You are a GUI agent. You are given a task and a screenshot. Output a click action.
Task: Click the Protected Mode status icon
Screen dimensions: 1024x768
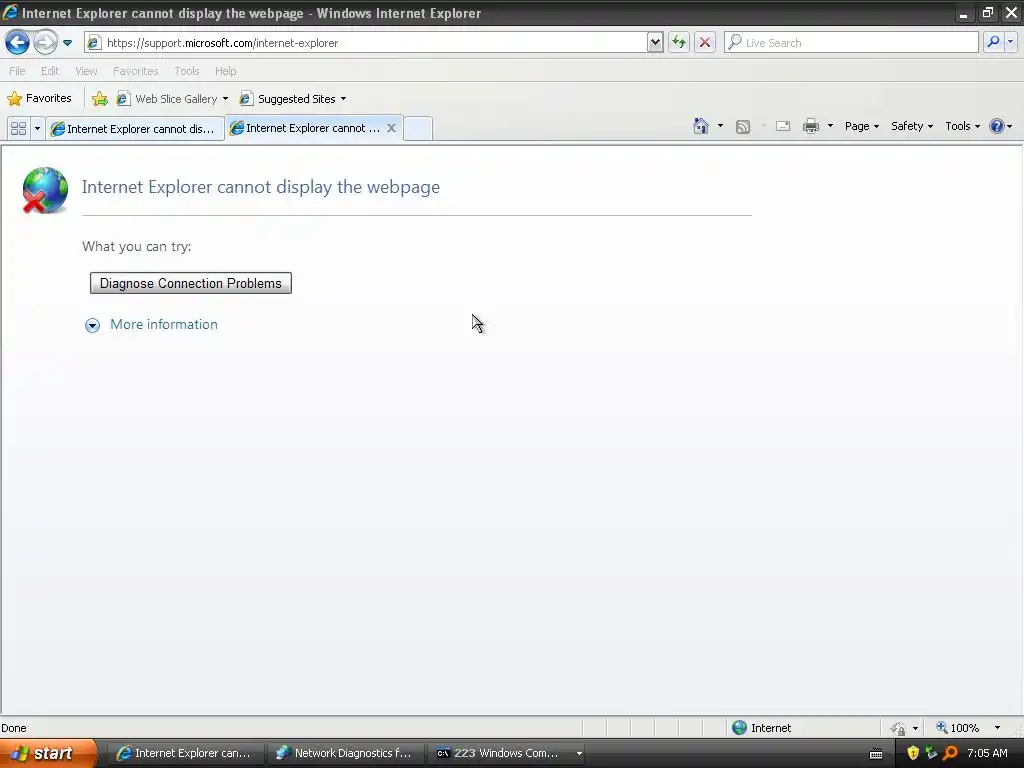(x=899, y=728)
